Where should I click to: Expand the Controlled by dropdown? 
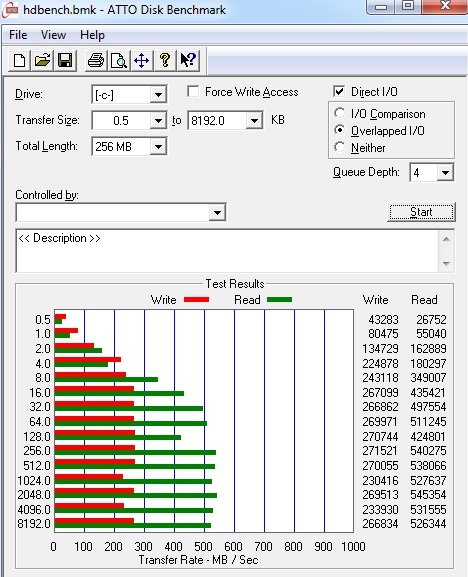pyautogui.click(x=217, y=213)
